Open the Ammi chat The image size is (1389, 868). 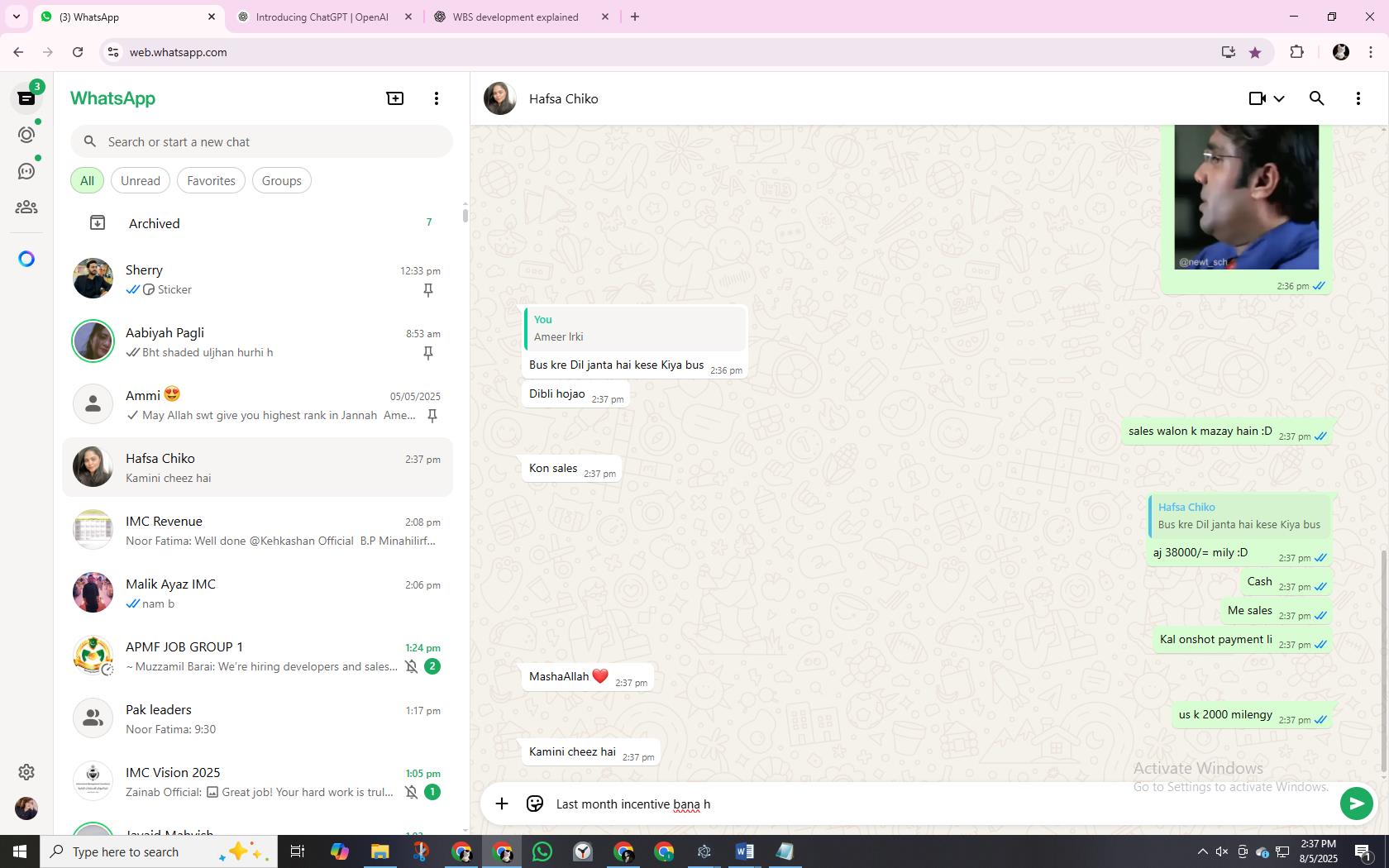pyautogui.click(x=258, y=405)
